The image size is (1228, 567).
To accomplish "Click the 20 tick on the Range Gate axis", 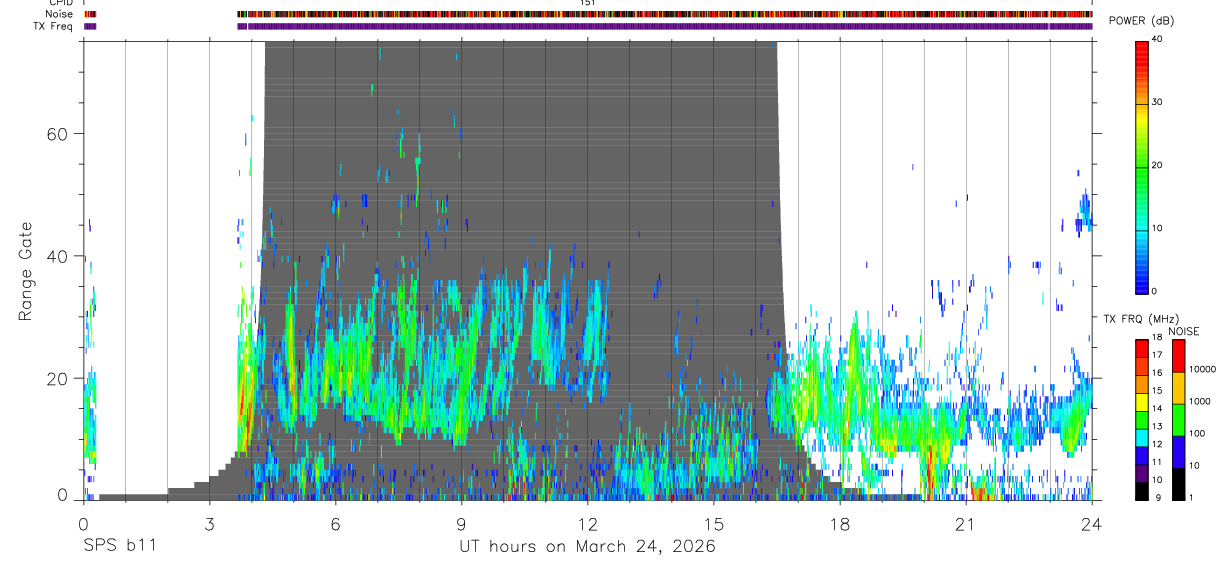I will tap(58, 378).
